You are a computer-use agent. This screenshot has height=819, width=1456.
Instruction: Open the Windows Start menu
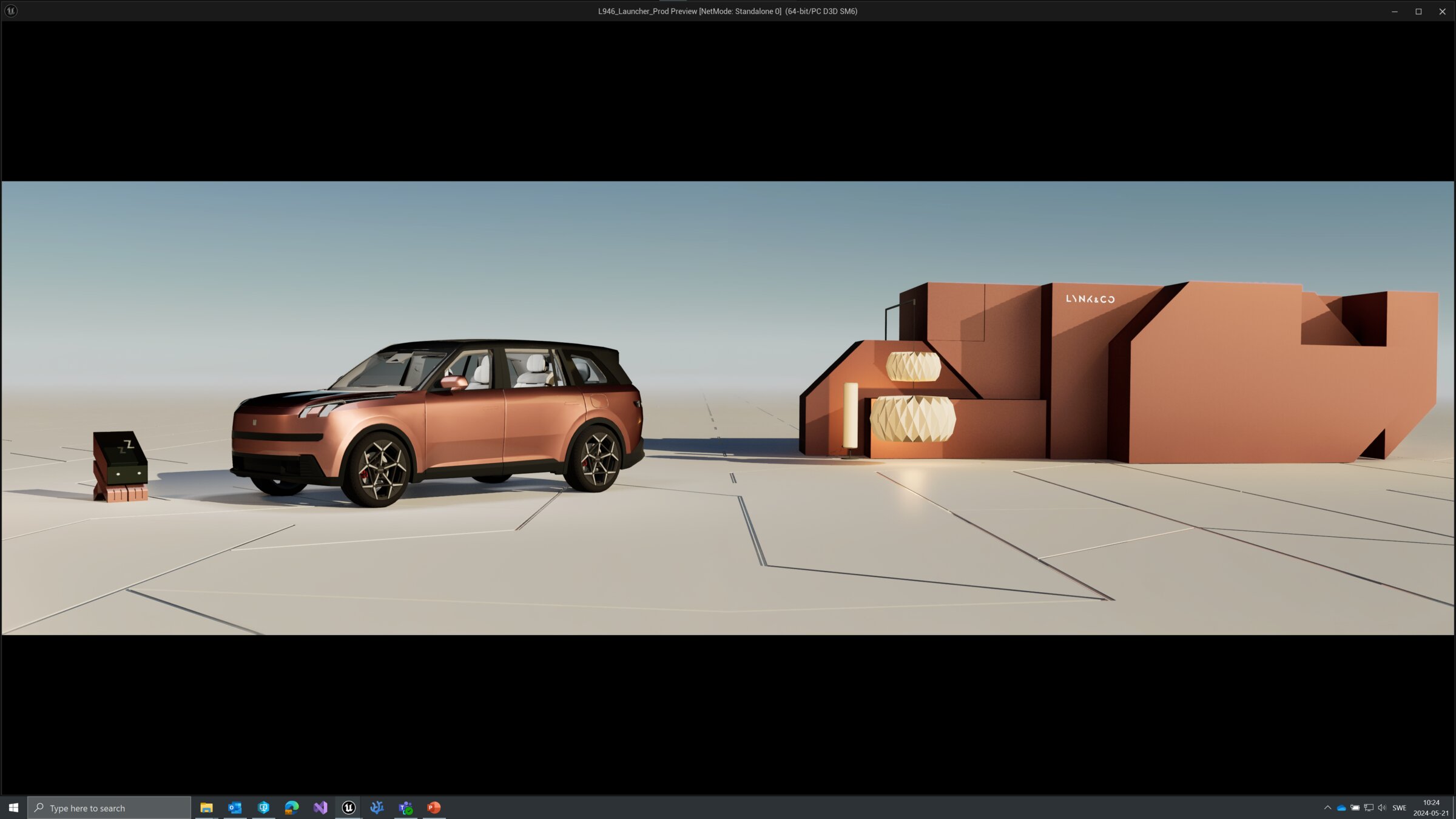(x=13, y=807)
